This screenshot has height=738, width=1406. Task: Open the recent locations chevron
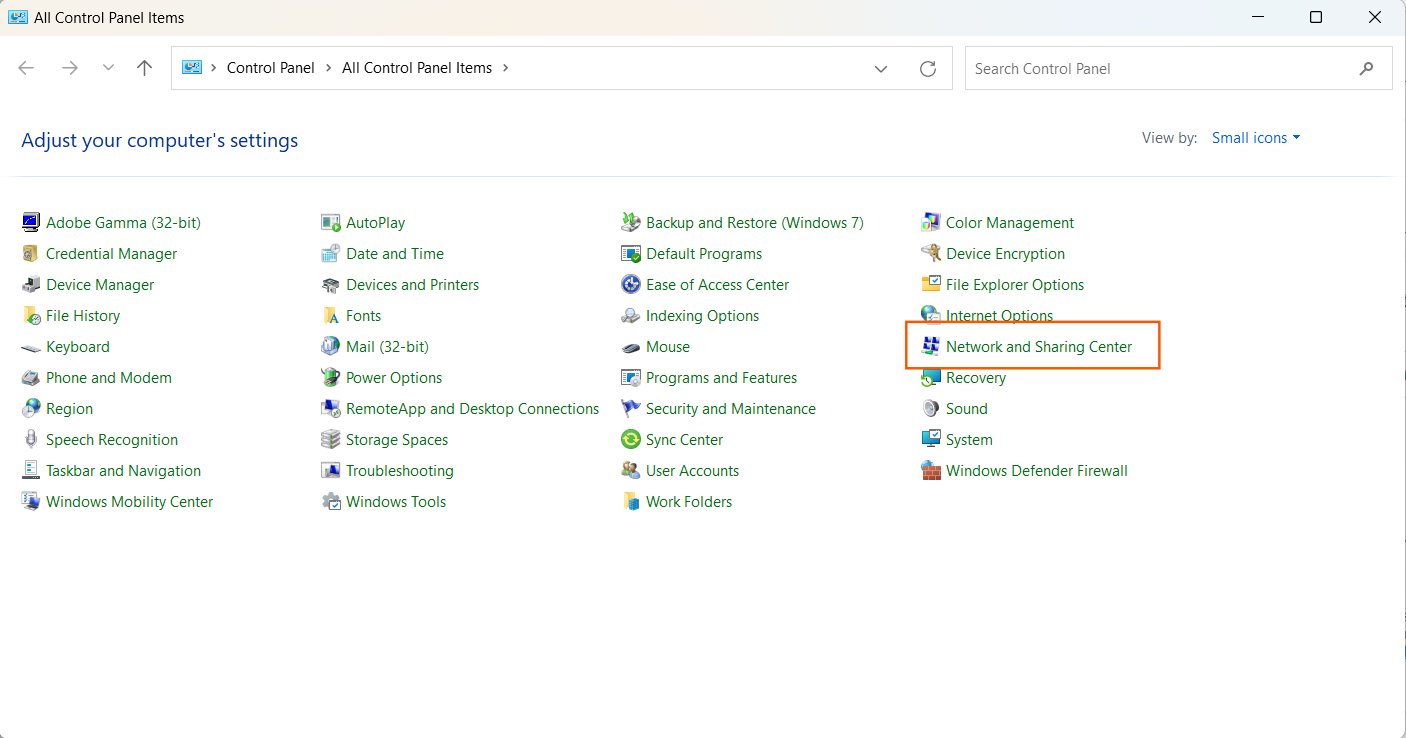tap(108, 68)
